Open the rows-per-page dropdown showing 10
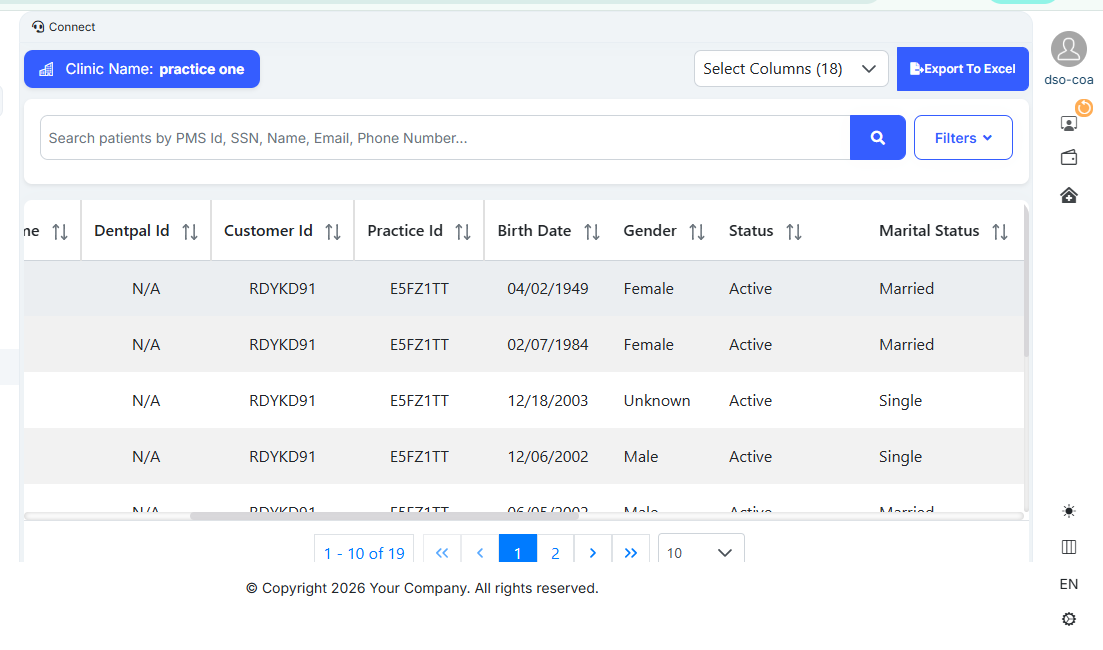Screen dimensions: 1103x650 (x=701, y=552)
